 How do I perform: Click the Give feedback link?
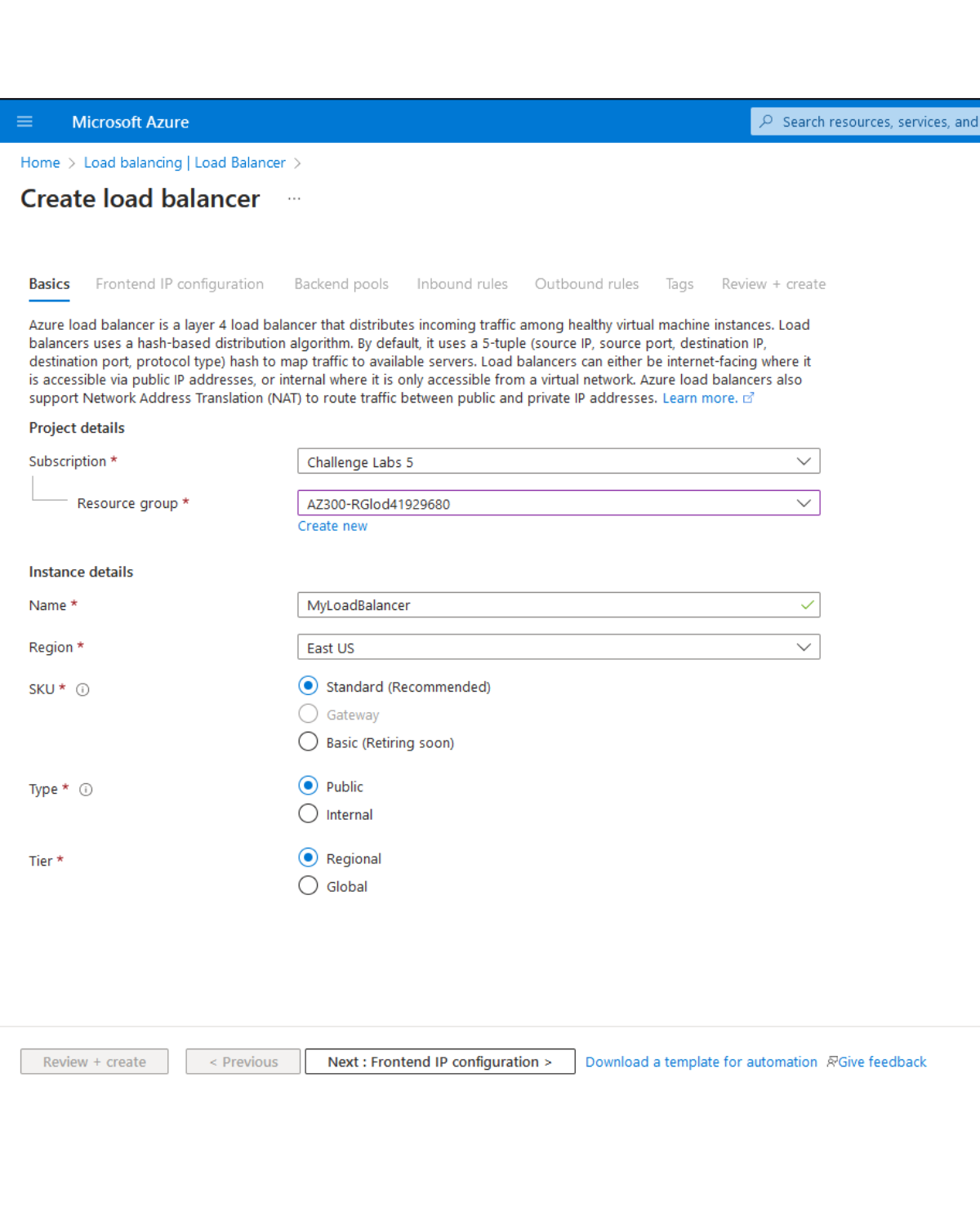[x=882, y=1062]
